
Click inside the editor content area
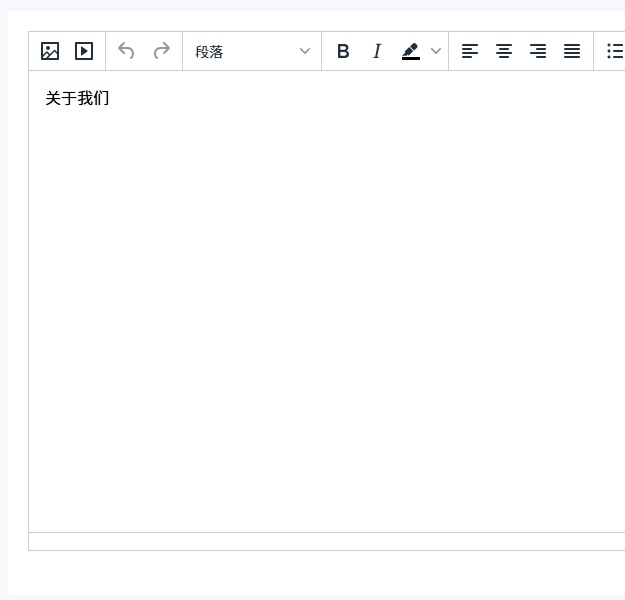327,301
